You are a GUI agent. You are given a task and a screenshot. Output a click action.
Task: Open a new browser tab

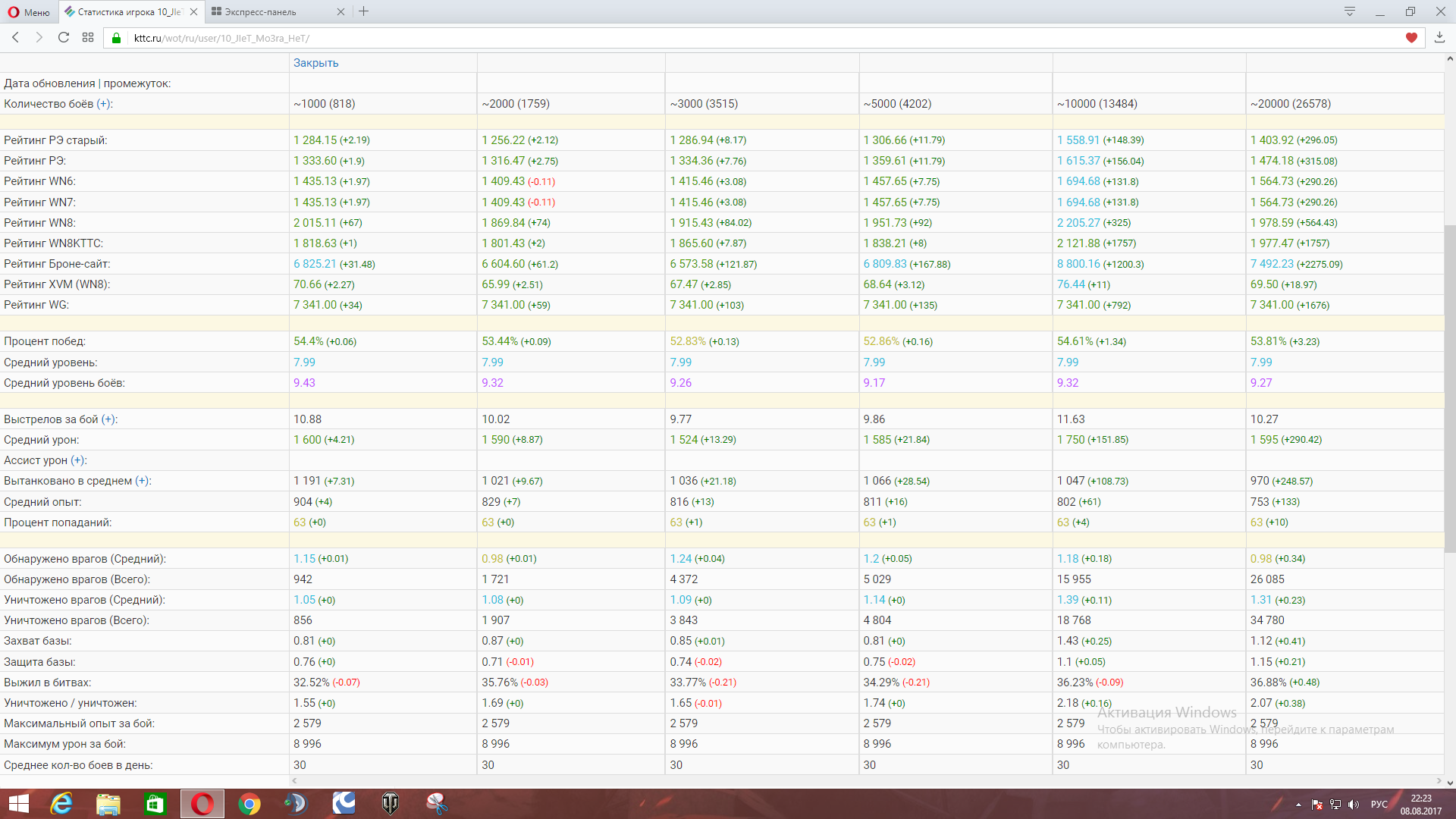pyautogui.click(x=364, y=11)
